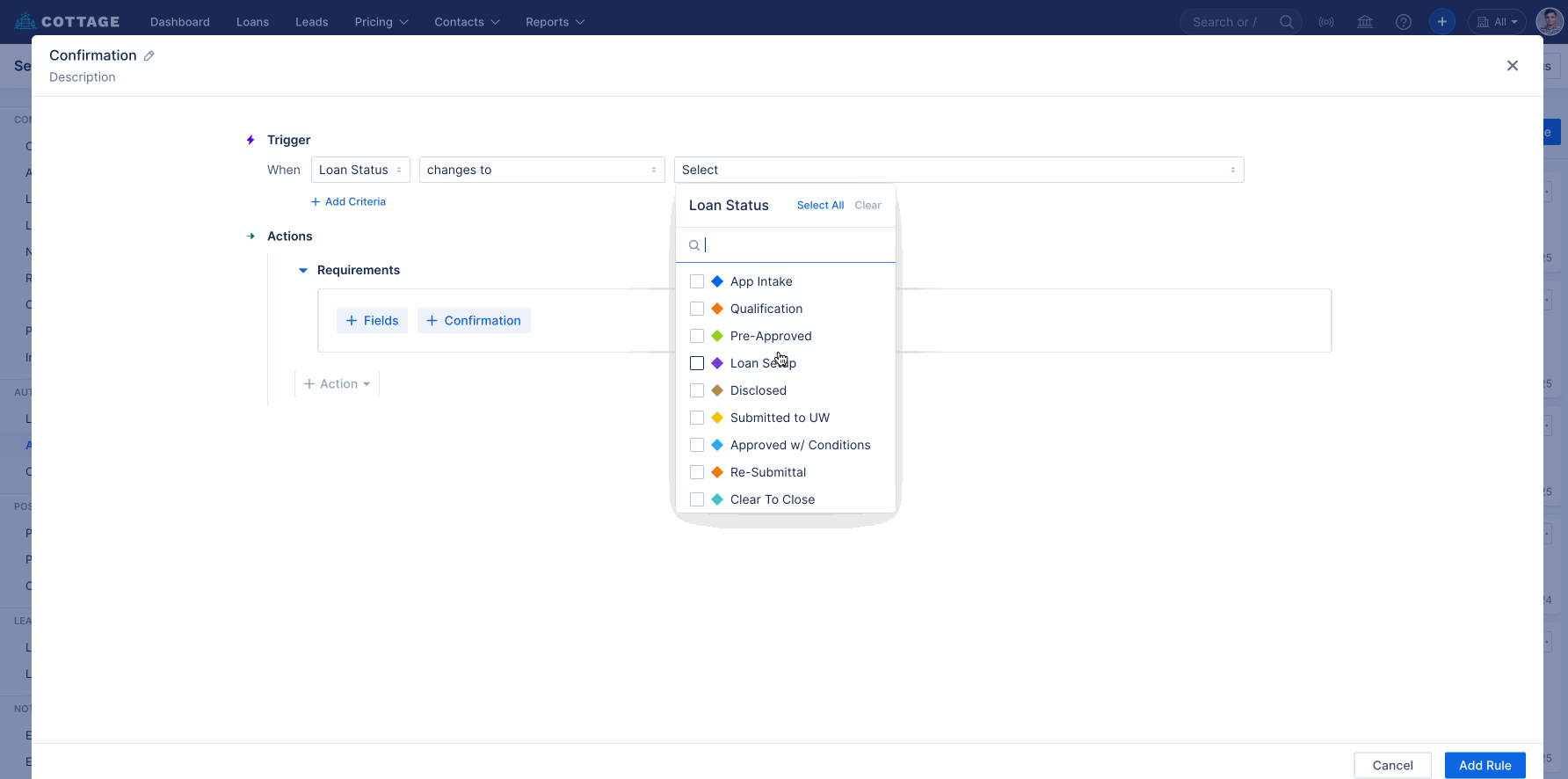Open the broadcast signal icon in header

point(1326,22)
